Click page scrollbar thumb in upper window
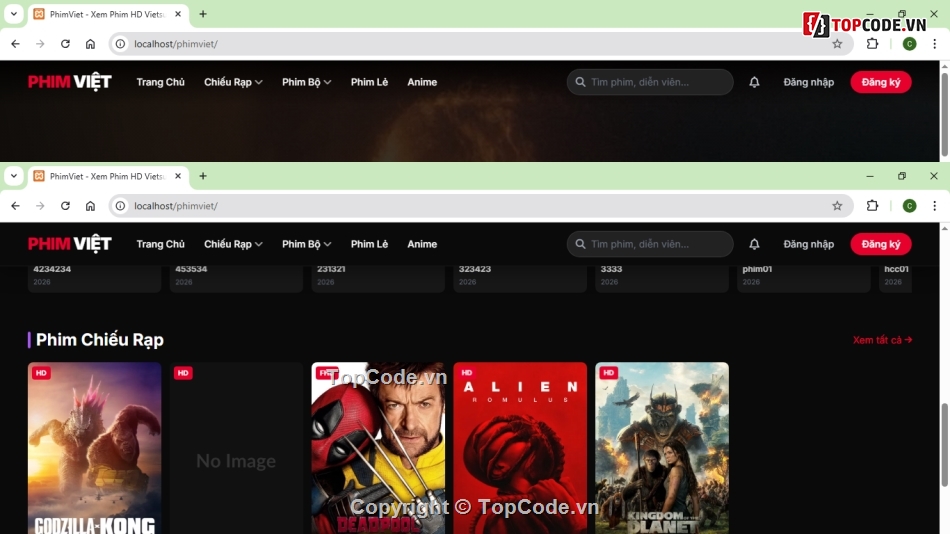Image resolution: width=950 pixels, height=534 pixels. pyautogui.click(x=945, y=115)
